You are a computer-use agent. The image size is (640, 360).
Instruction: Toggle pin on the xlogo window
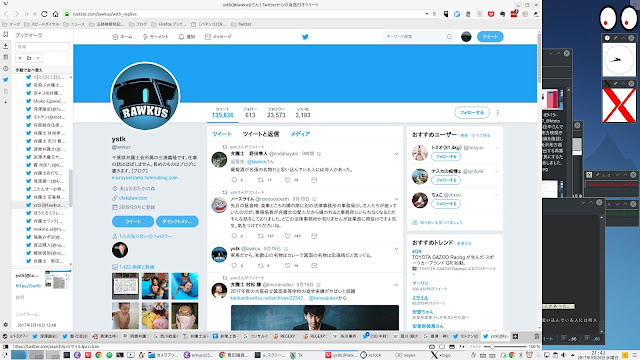point(616,84)
